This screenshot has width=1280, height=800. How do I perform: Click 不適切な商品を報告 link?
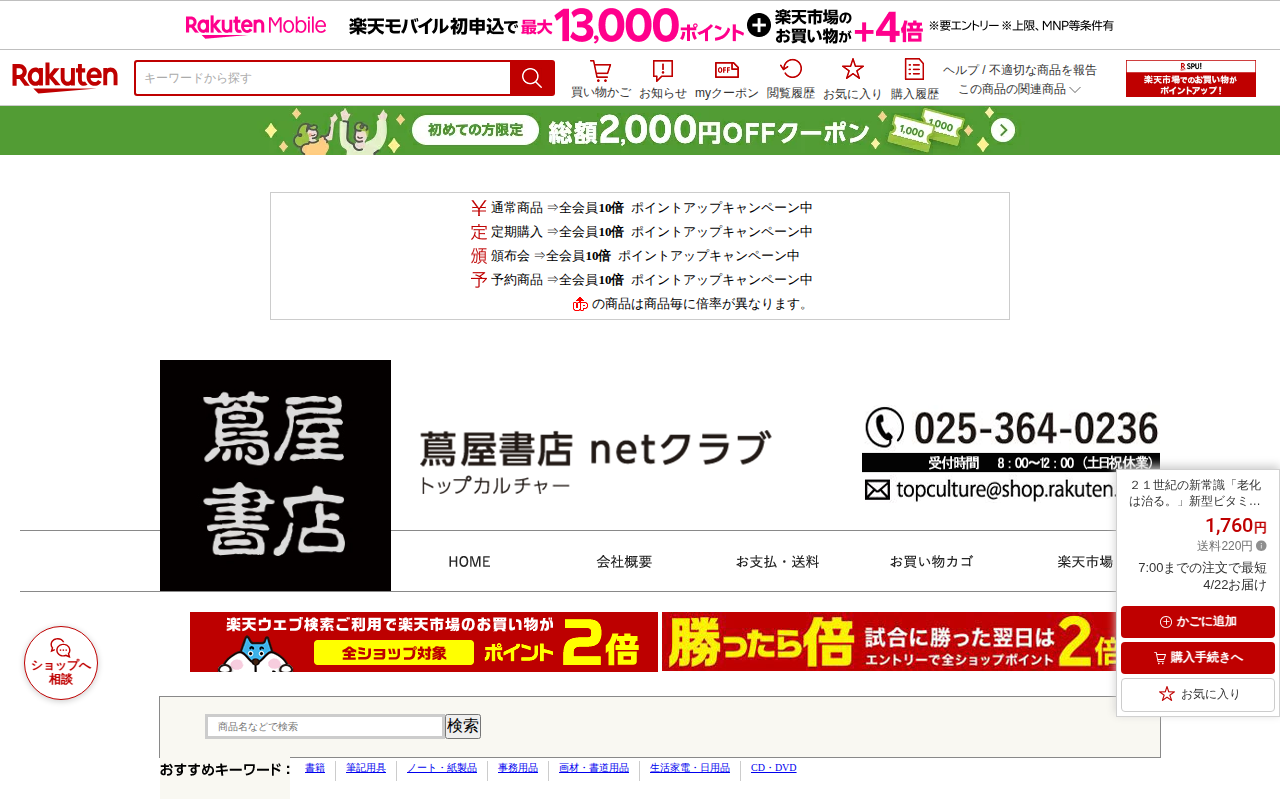(1043, 70)
